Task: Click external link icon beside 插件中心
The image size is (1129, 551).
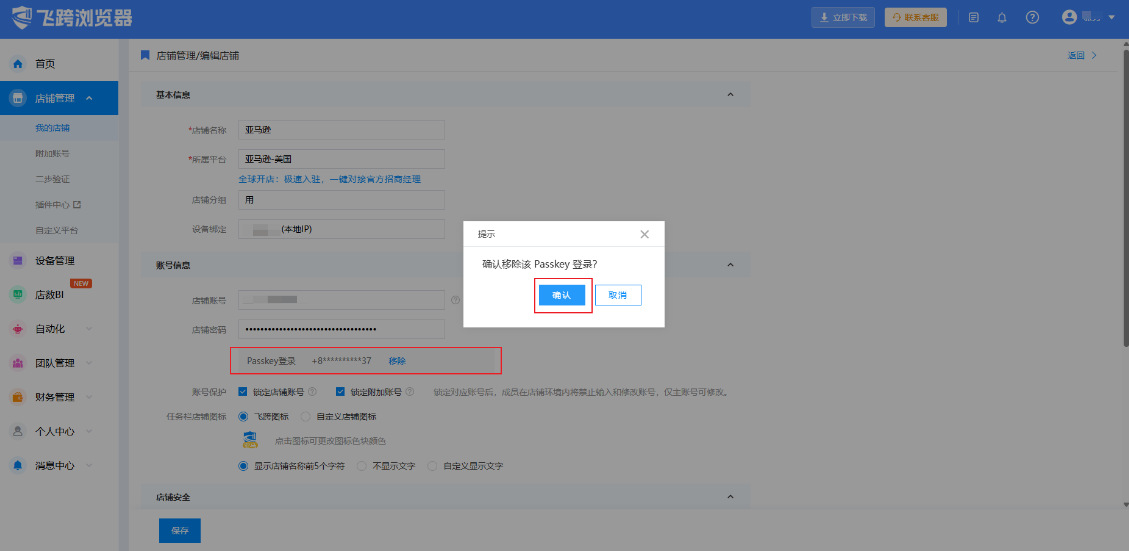Action: 77,205
